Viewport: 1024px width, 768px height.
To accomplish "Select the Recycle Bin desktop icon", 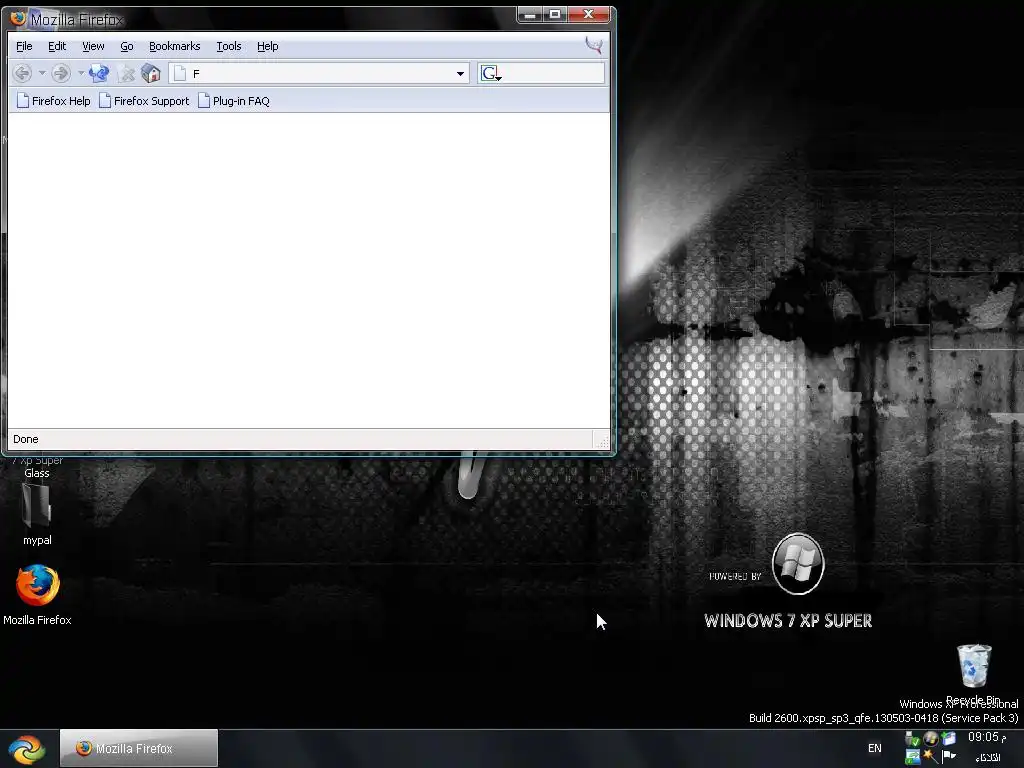I will click(973, 675).
